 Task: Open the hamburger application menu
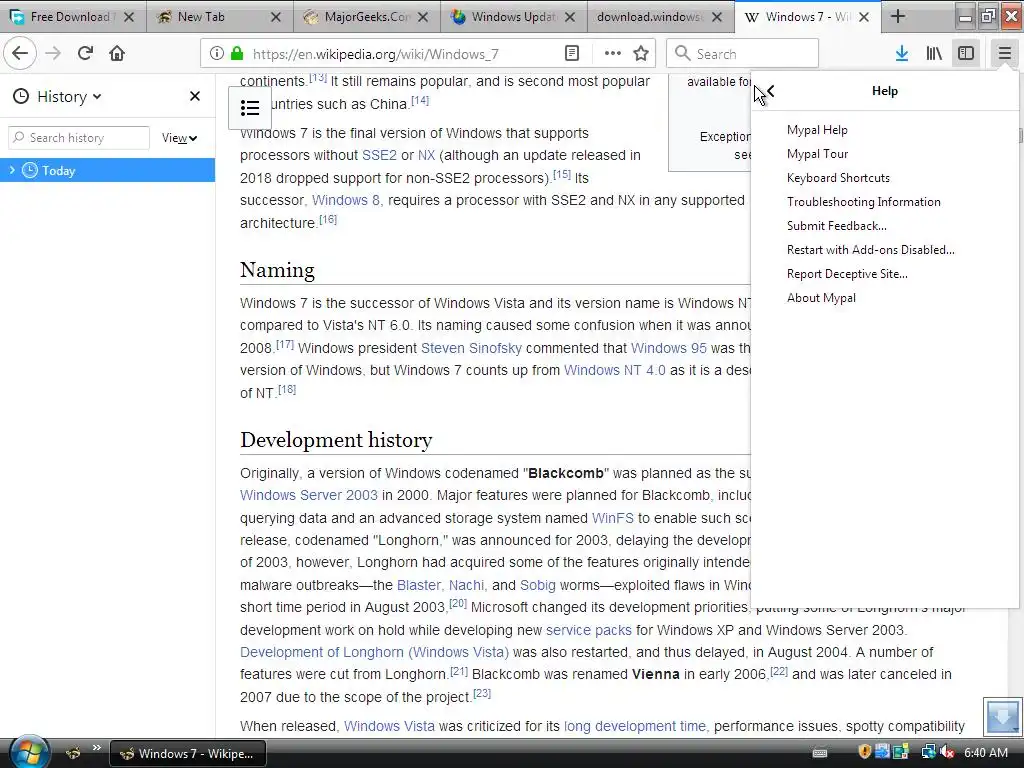pyautogui.click(x=1004, y=54)
